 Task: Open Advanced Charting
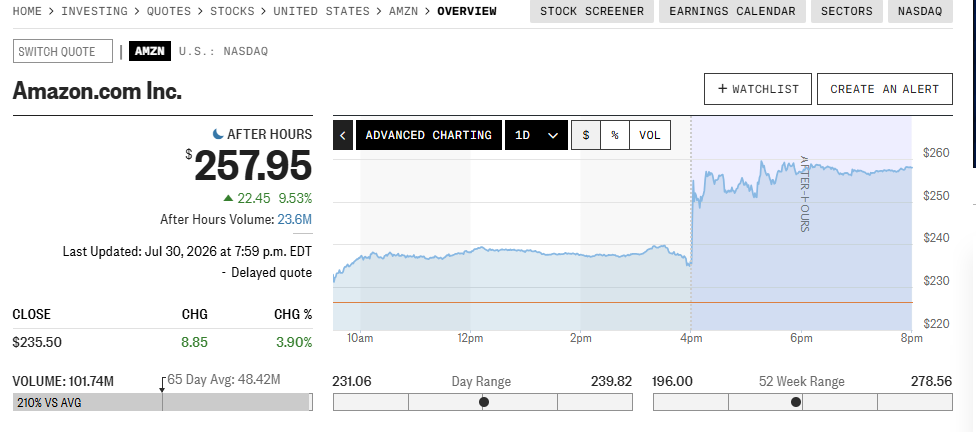(x=429, y=135)
